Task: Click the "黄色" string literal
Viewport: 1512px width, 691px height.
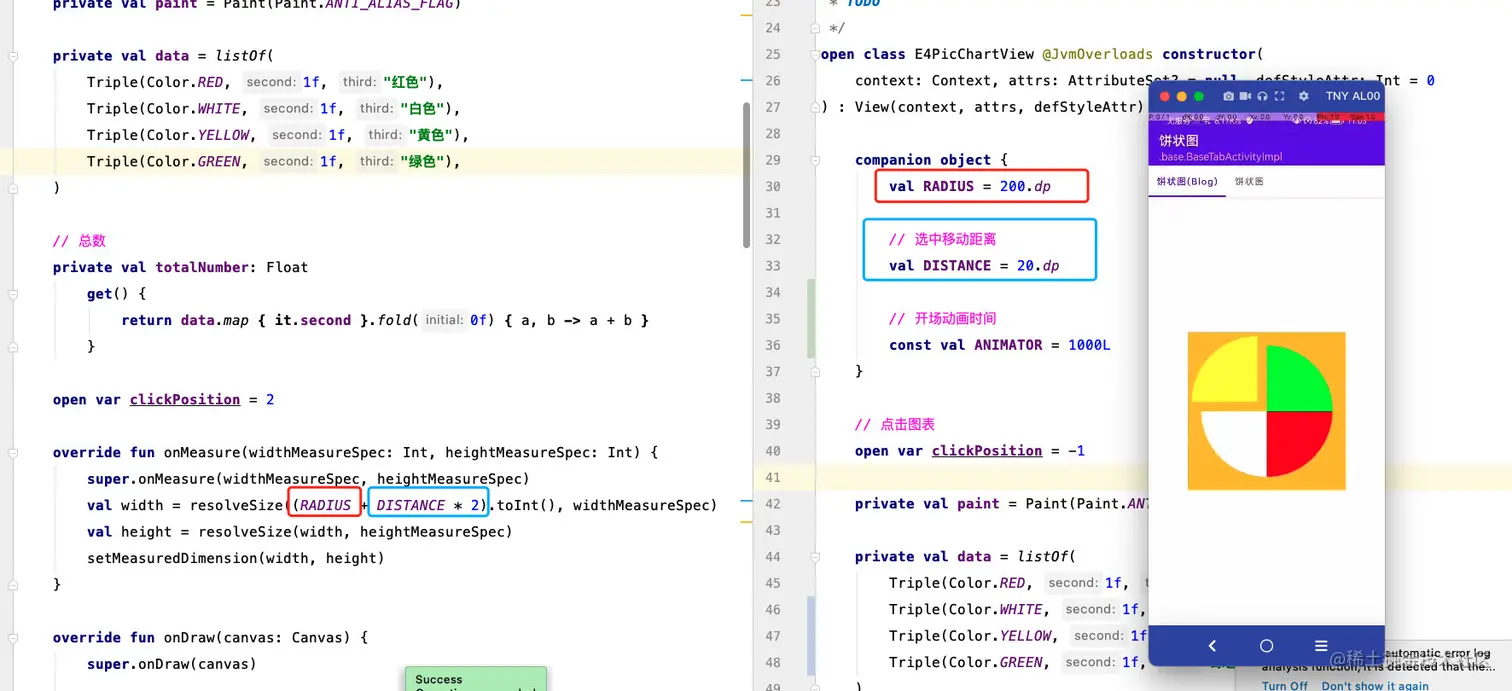Action: tap(433, 135)
